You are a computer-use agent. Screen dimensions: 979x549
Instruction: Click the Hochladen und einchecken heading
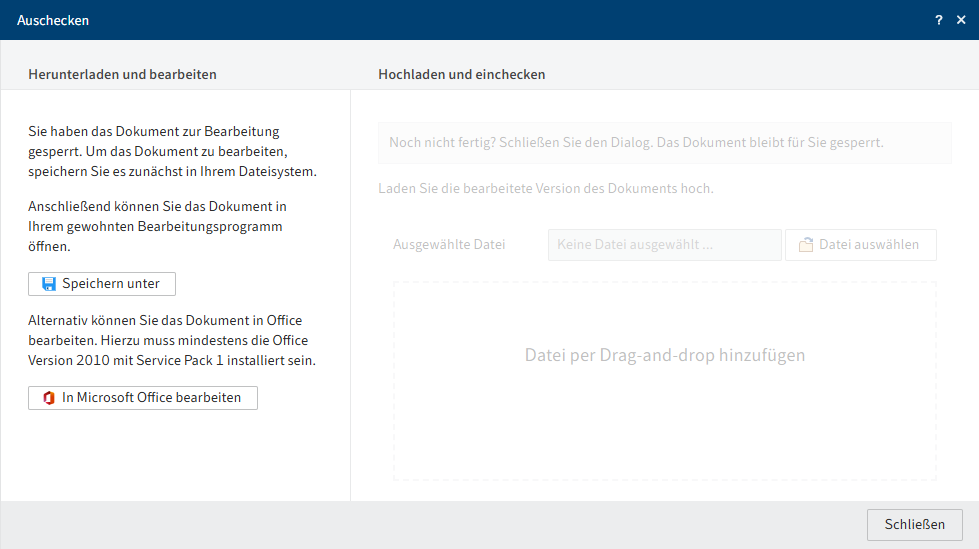pyautogui.click(x=461, y=74)
